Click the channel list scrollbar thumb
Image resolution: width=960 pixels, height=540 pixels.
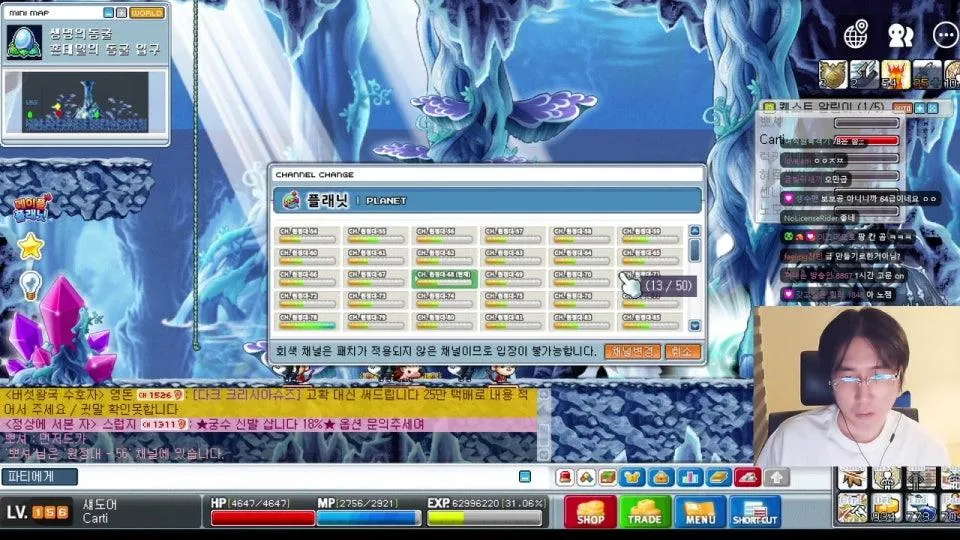coord(694,250)
